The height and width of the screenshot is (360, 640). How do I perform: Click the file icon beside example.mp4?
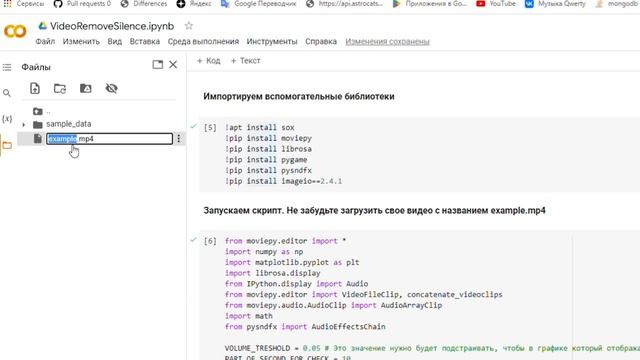(38, 138)
